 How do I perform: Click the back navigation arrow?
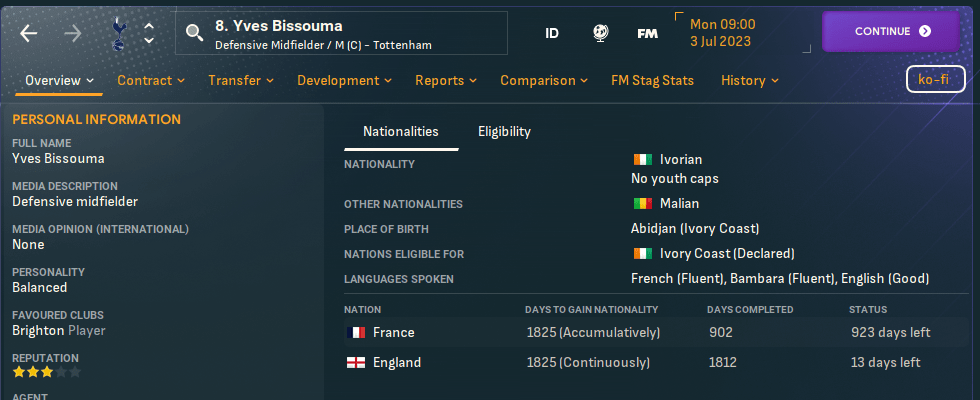28,33
